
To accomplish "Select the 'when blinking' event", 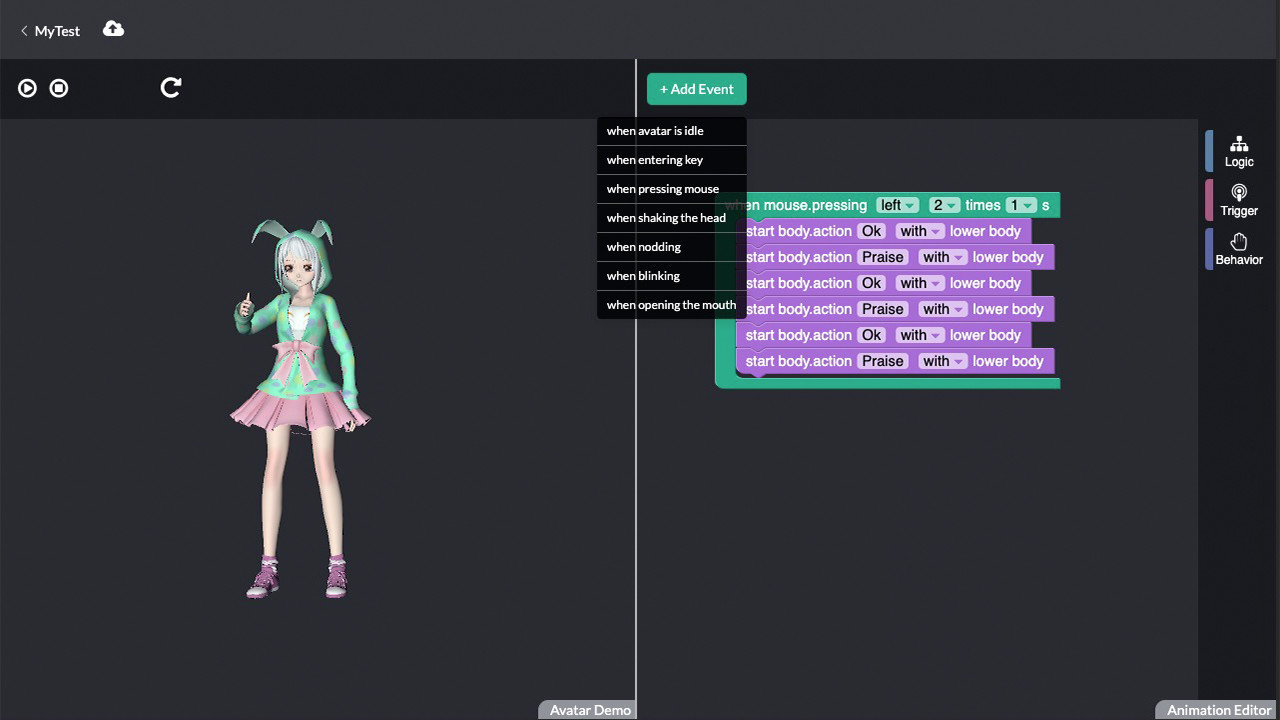I will pos(643,276).
